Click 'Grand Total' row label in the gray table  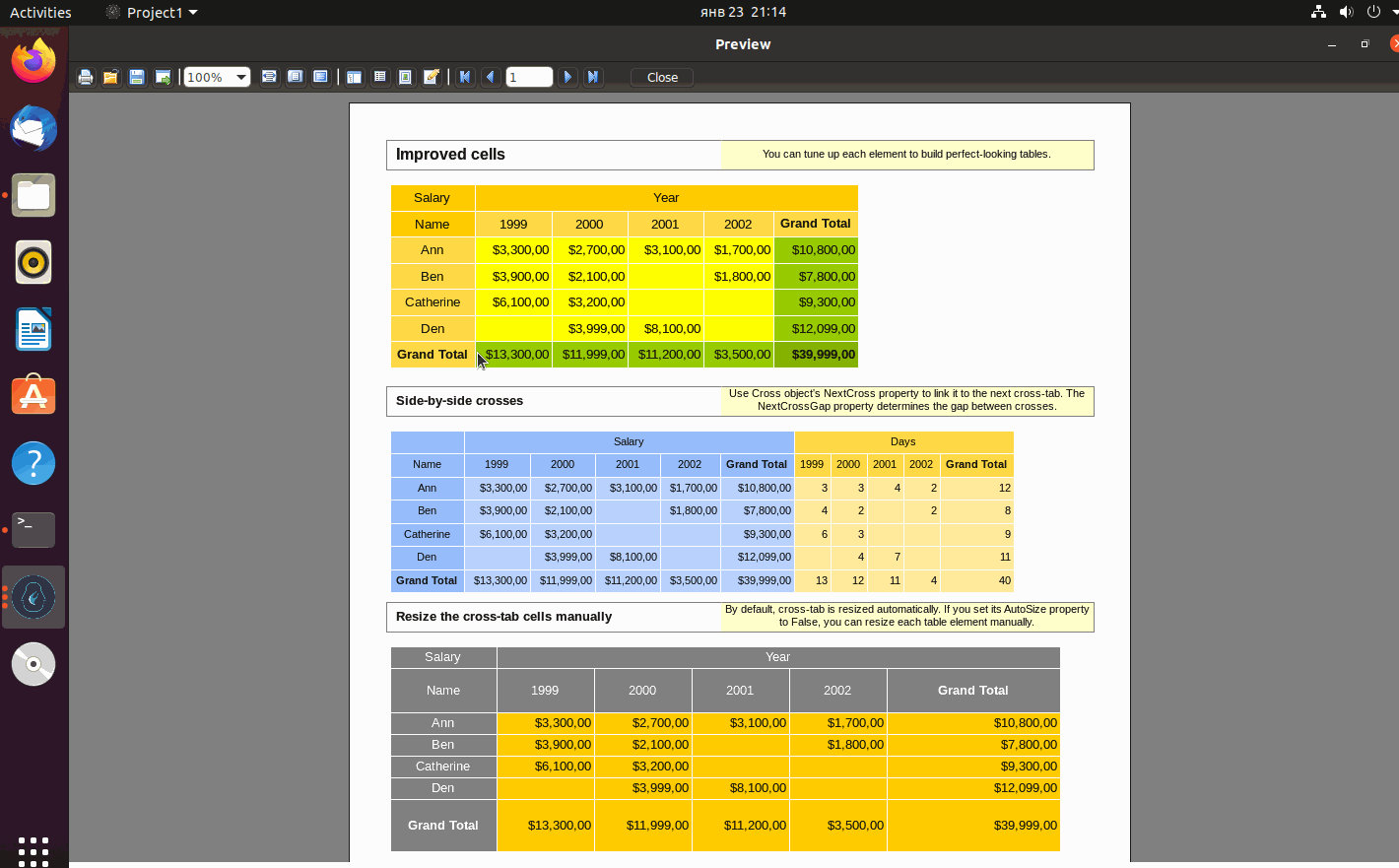coord(443,826)
